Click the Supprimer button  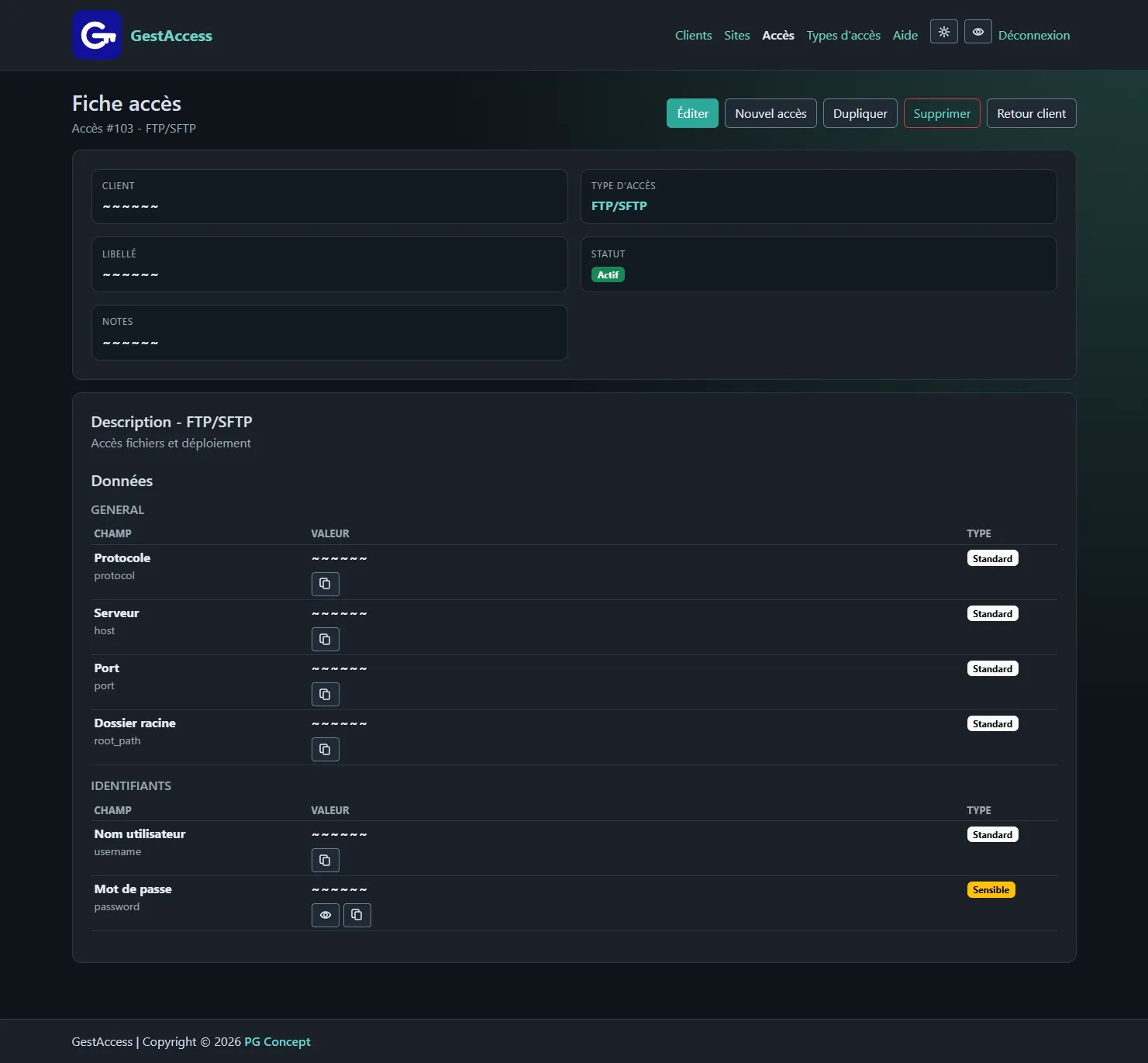(x=942, y=113)
